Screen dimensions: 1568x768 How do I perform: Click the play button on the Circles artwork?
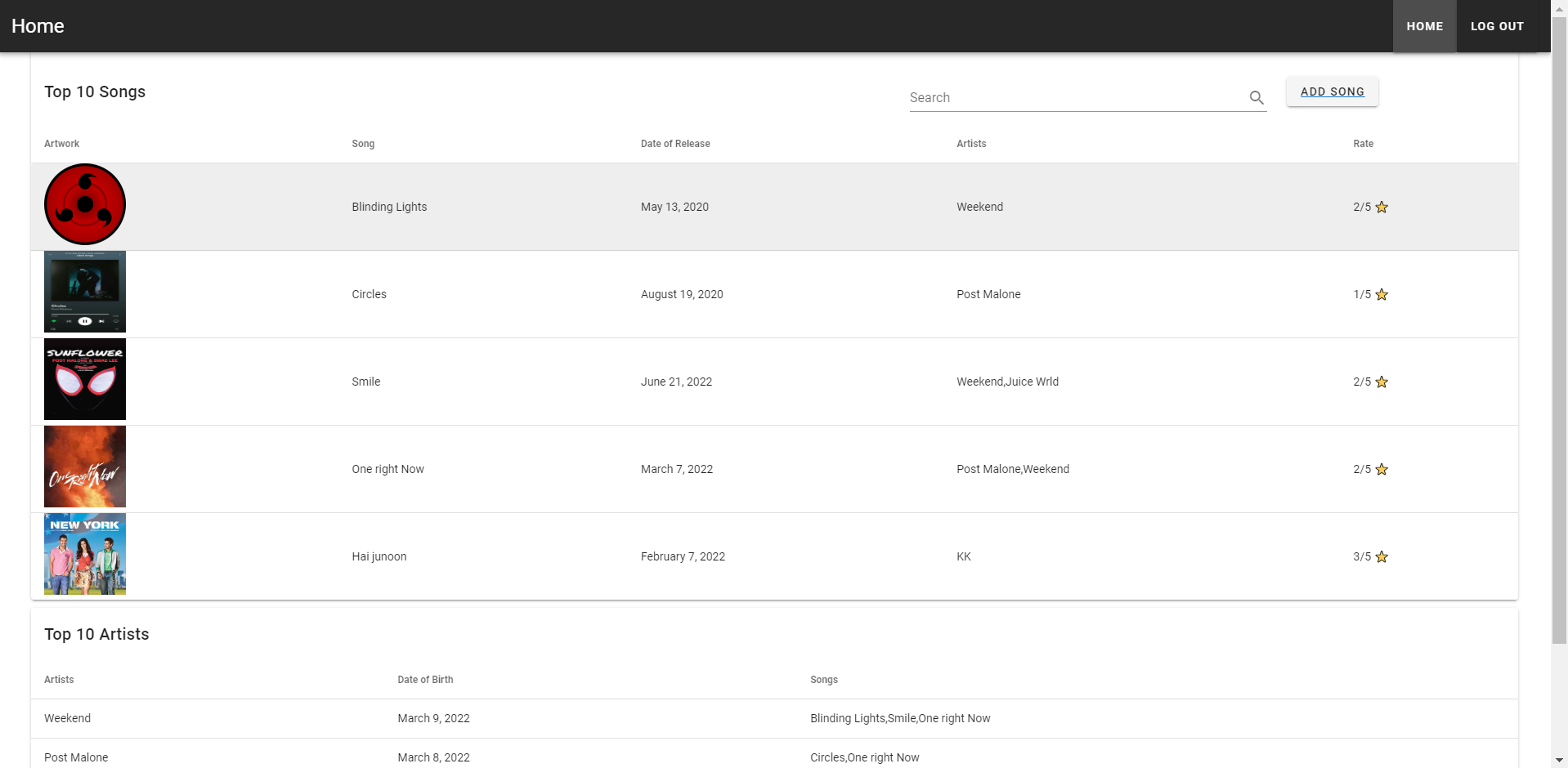[x=84, y=320]
